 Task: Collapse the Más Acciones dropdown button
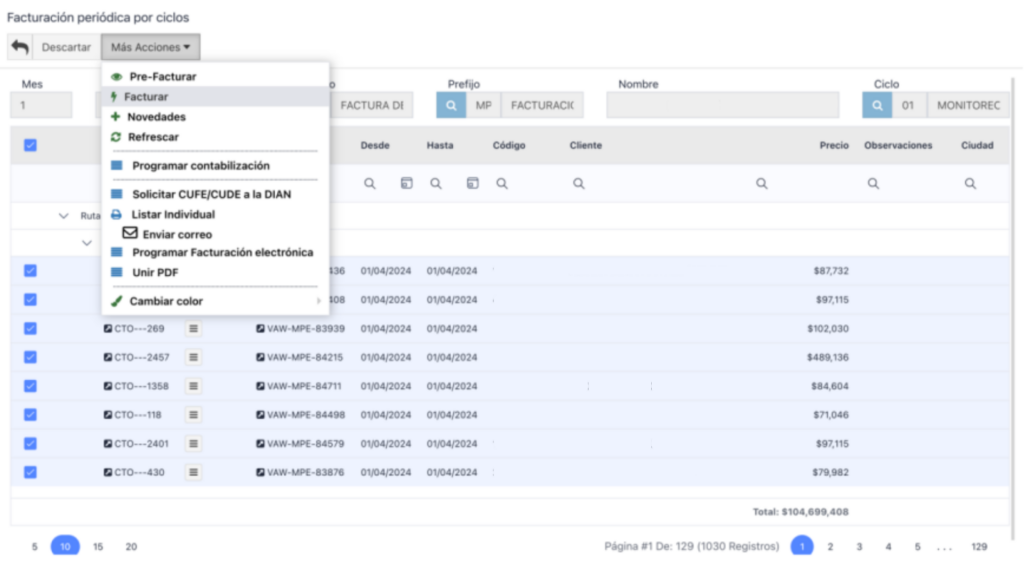pyautogui.click(x=150, y=47)
